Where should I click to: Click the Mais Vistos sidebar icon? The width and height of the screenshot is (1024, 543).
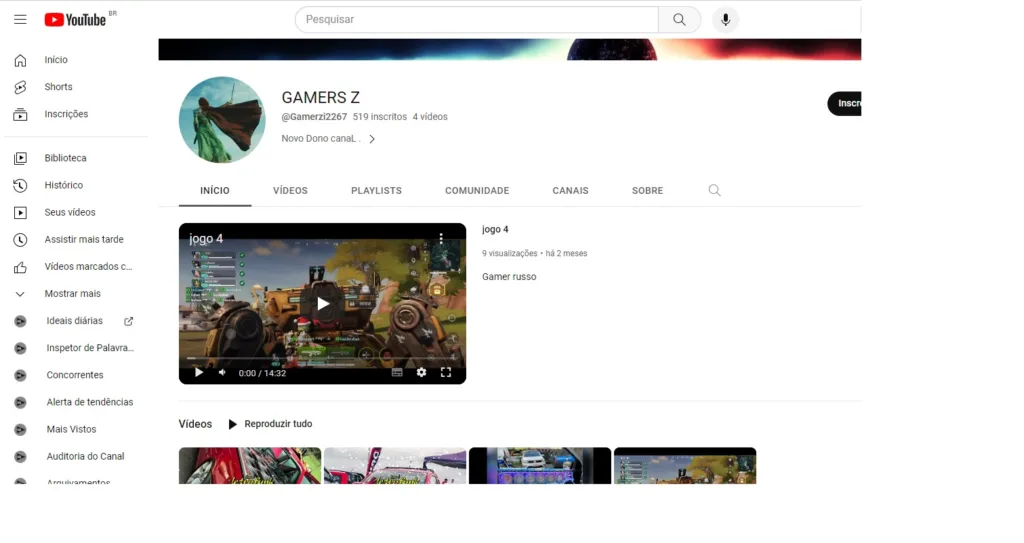click(20, 430)
